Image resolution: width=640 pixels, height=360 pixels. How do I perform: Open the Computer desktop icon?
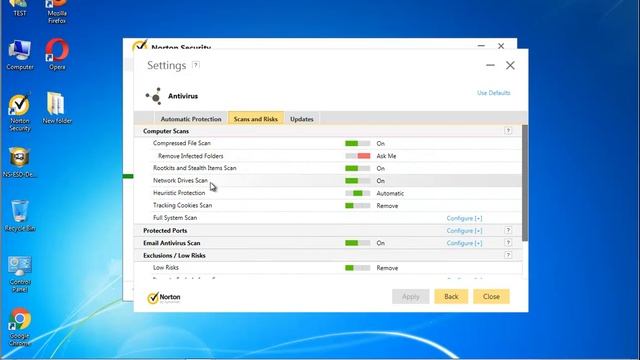[20, 55]
